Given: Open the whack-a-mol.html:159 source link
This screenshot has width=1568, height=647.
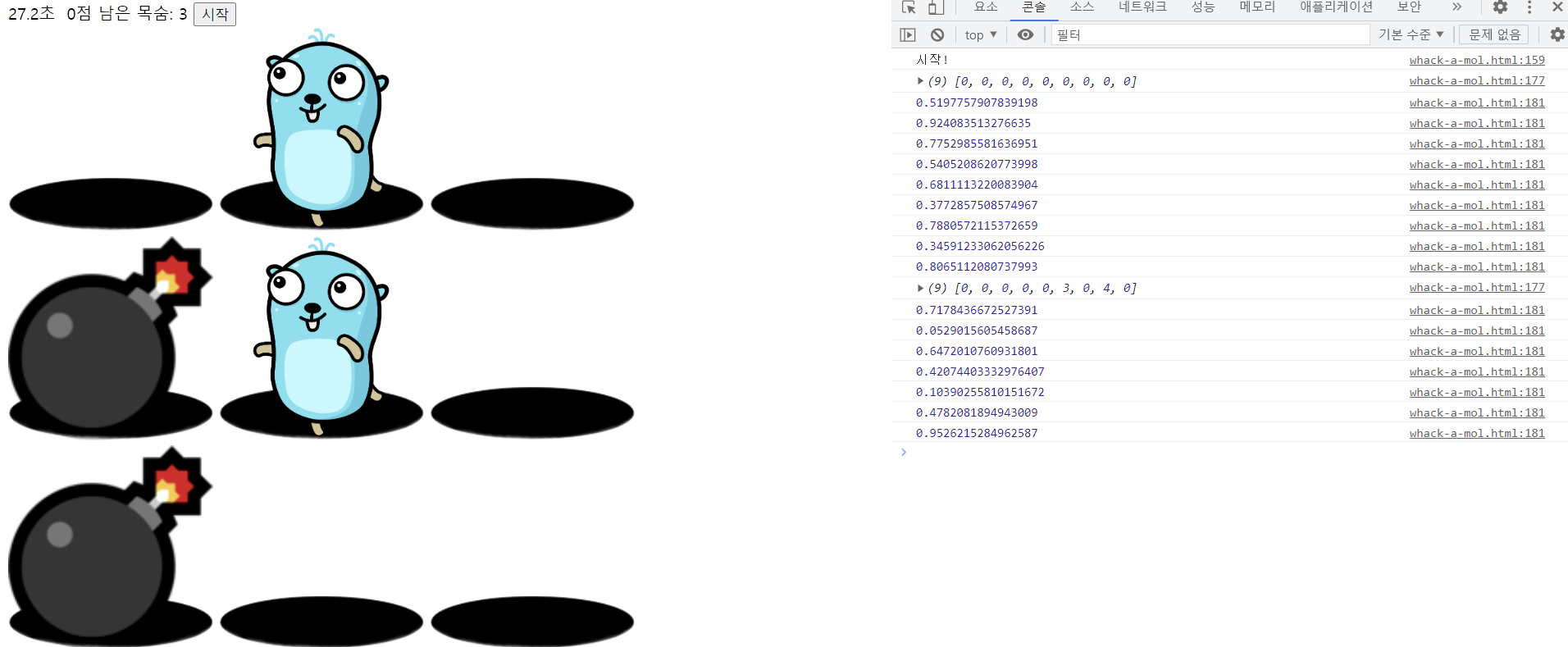Looking at the screenshot, I should coord(1477,60).
